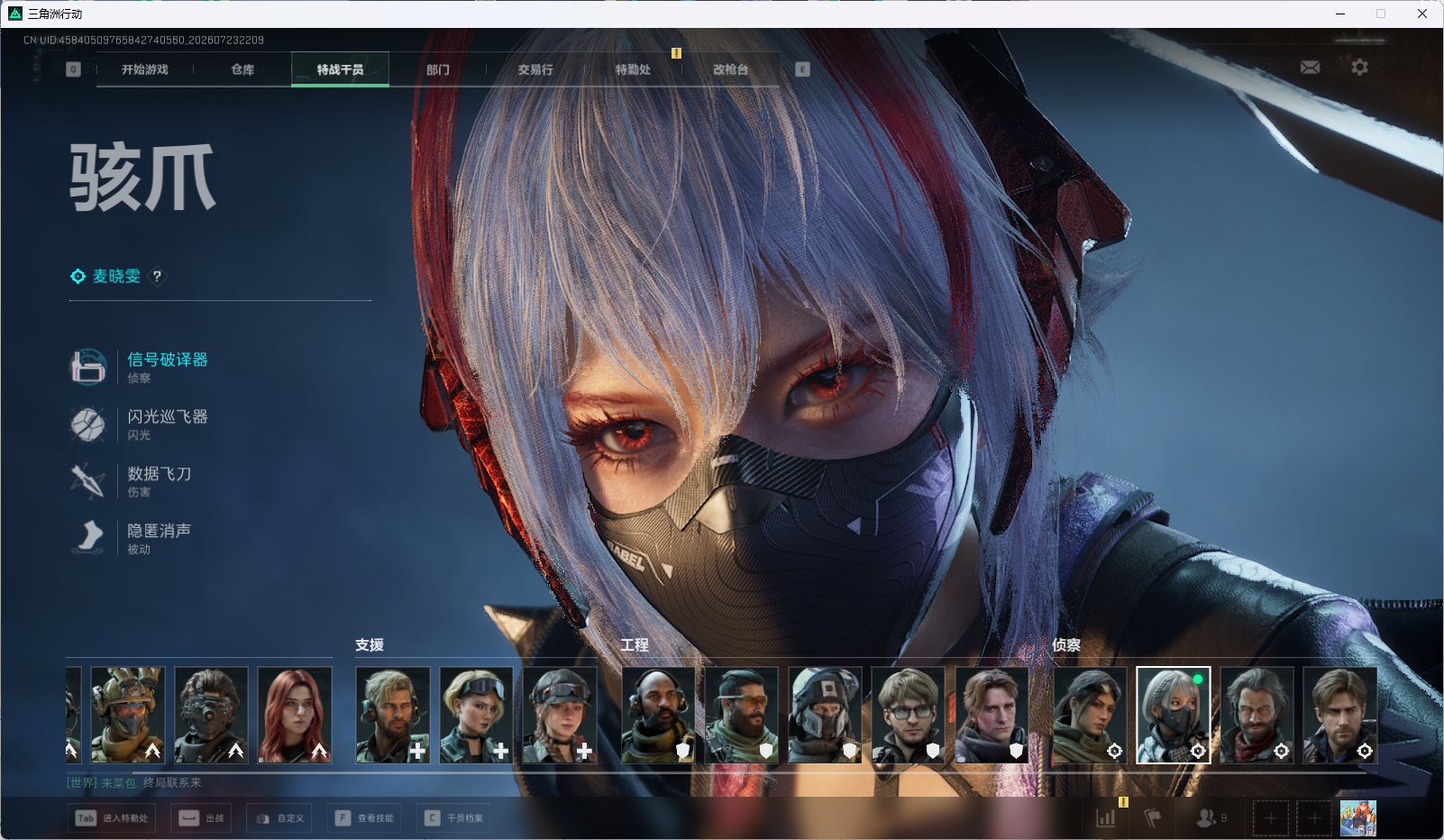
Task: Open the mail envelope icon
Action: [x=1310, y=68]
